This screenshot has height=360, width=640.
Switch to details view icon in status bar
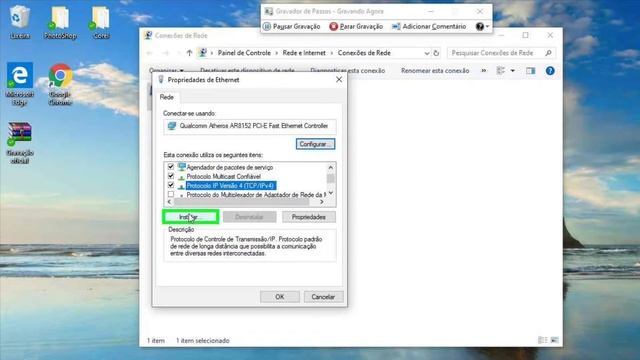click(542, 340)
